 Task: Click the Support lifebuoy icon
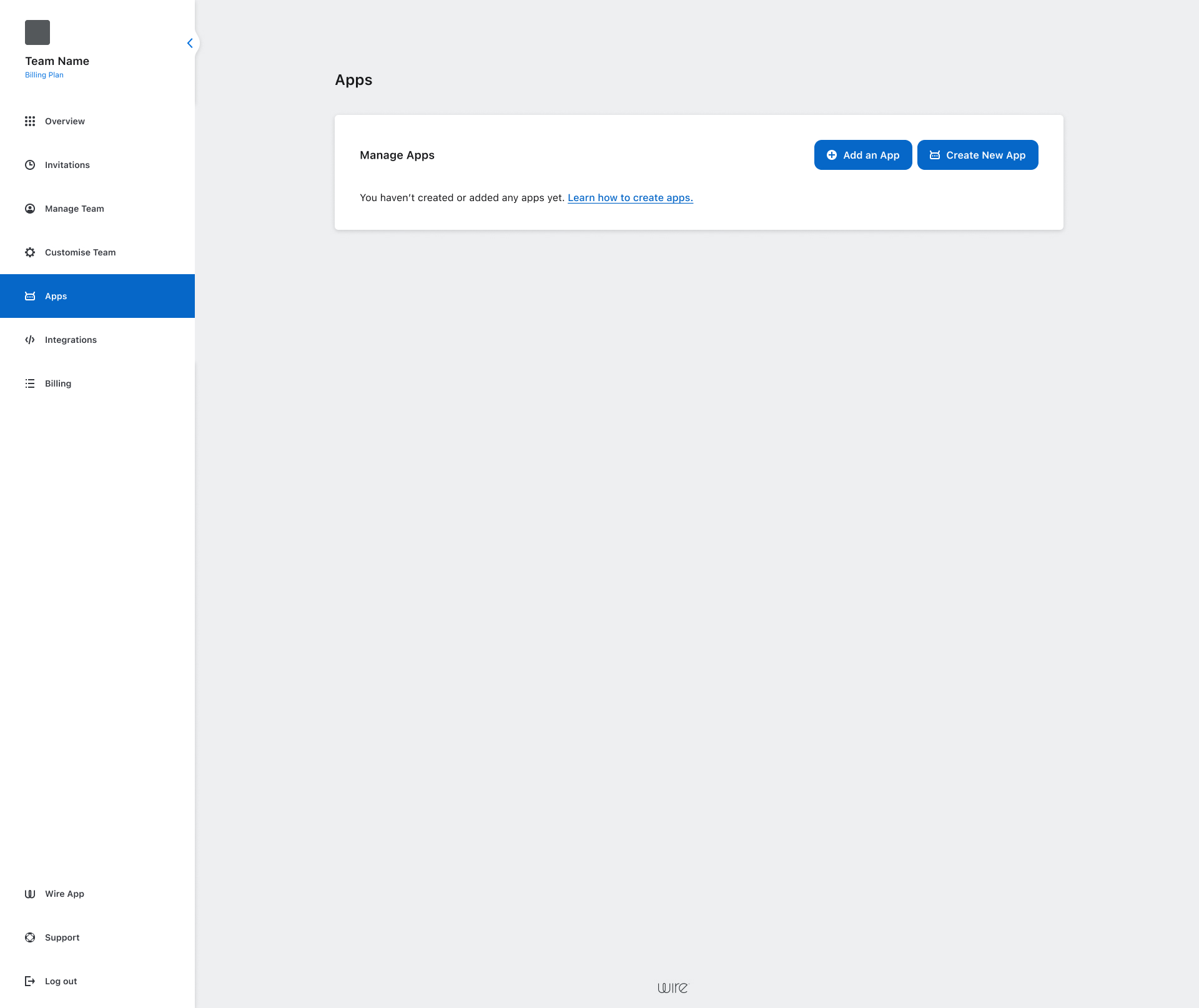(x=30, y=937)
